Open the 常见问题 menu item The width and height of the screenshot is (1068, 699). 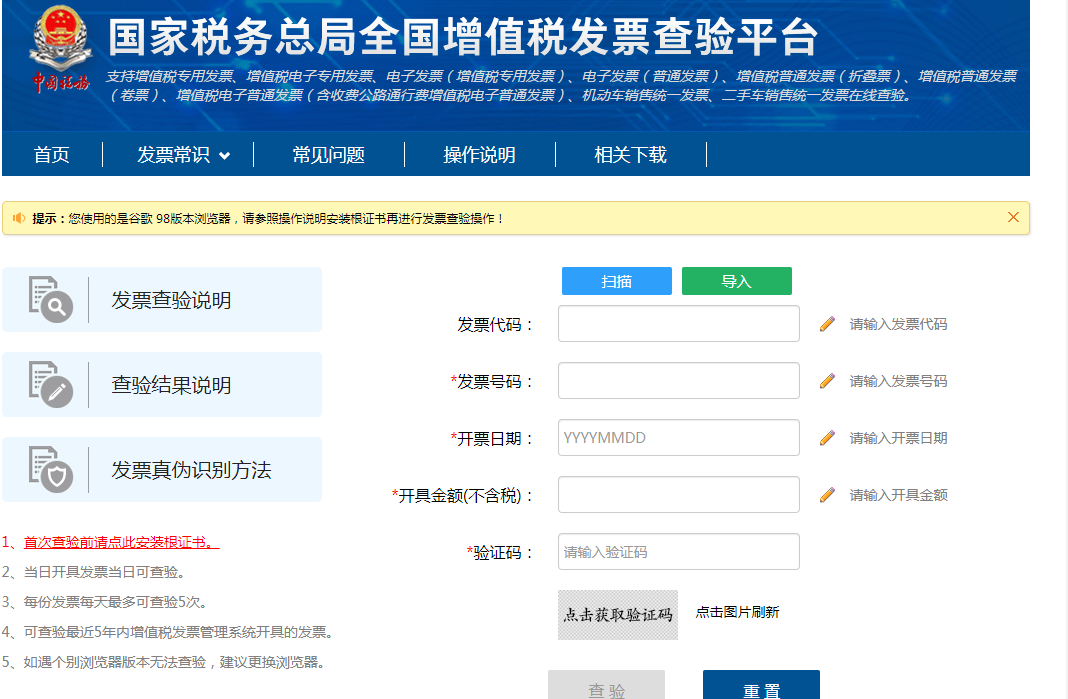coord(328,155)
